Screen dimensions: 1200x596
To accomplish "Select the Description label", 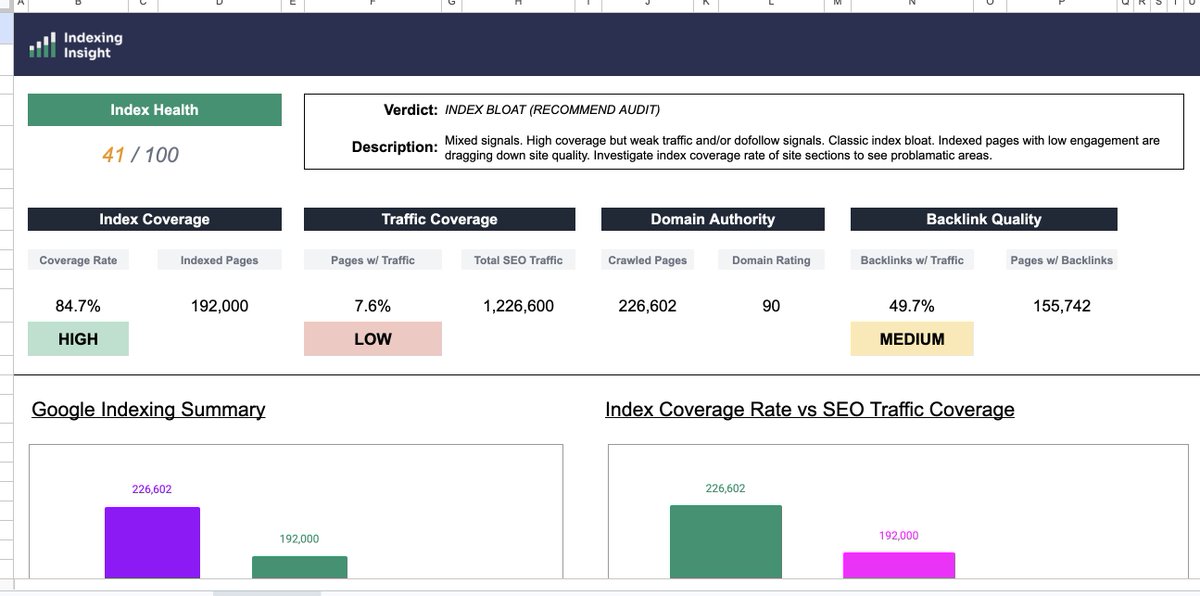I will pos(394,147).
